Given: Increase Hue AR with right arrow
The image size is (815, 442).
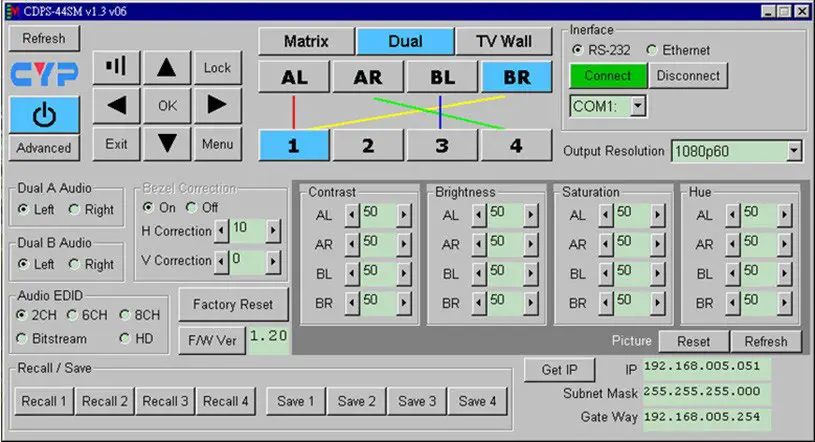Looking at the screenshot, I should coord(784,244).
